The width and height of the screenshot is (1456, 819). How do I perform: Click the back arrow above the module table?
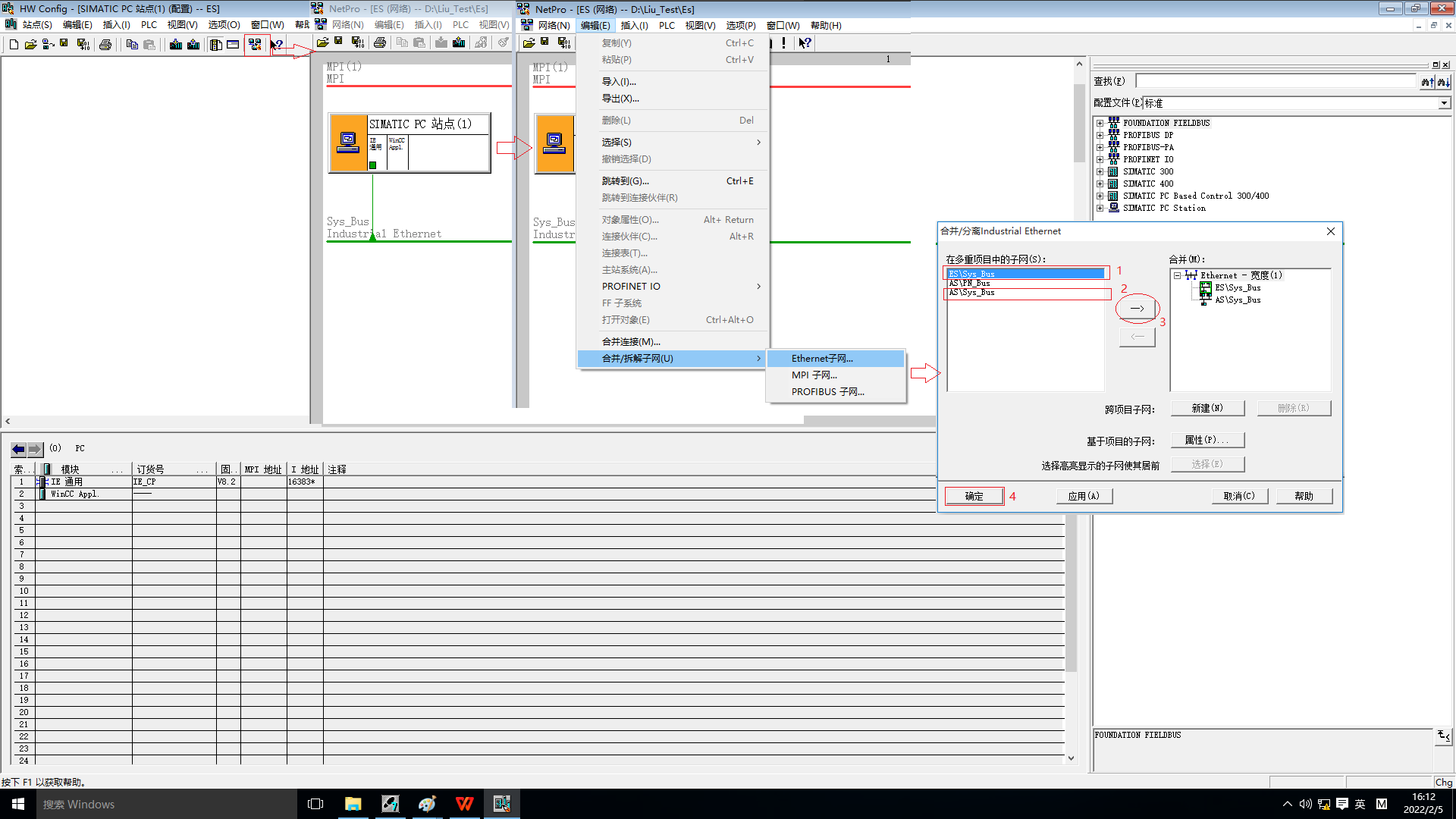(x=19, y=449)
